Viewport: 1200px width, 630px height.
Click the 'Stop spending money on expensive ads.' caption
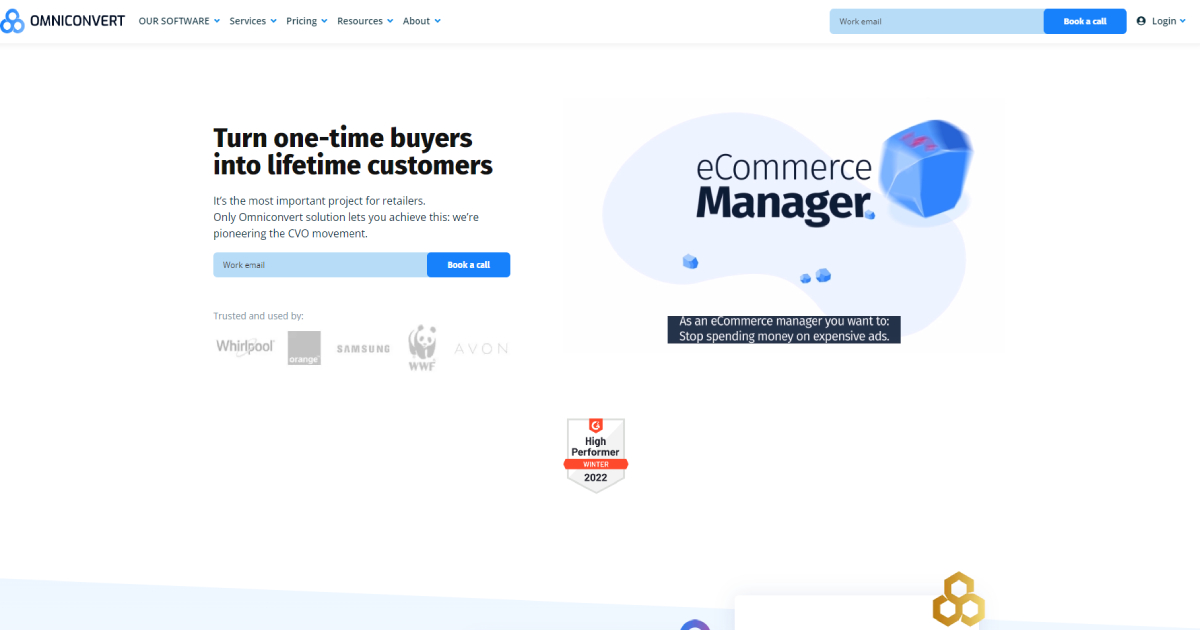(x=784, y=336)
